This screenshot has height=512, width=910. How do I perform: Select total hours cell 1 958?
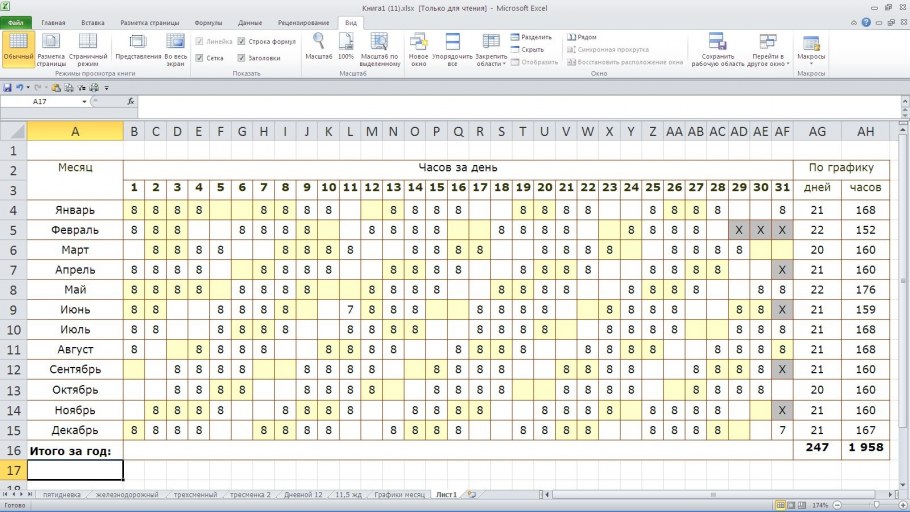click(865, 448)
